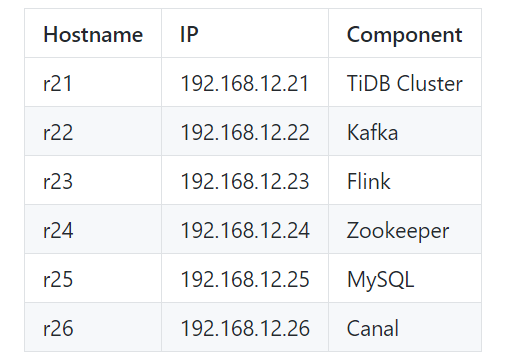This screenshot has height=364, width=525.
Task: Click IP address 192.168.12.23
Action: pos(245,180)
